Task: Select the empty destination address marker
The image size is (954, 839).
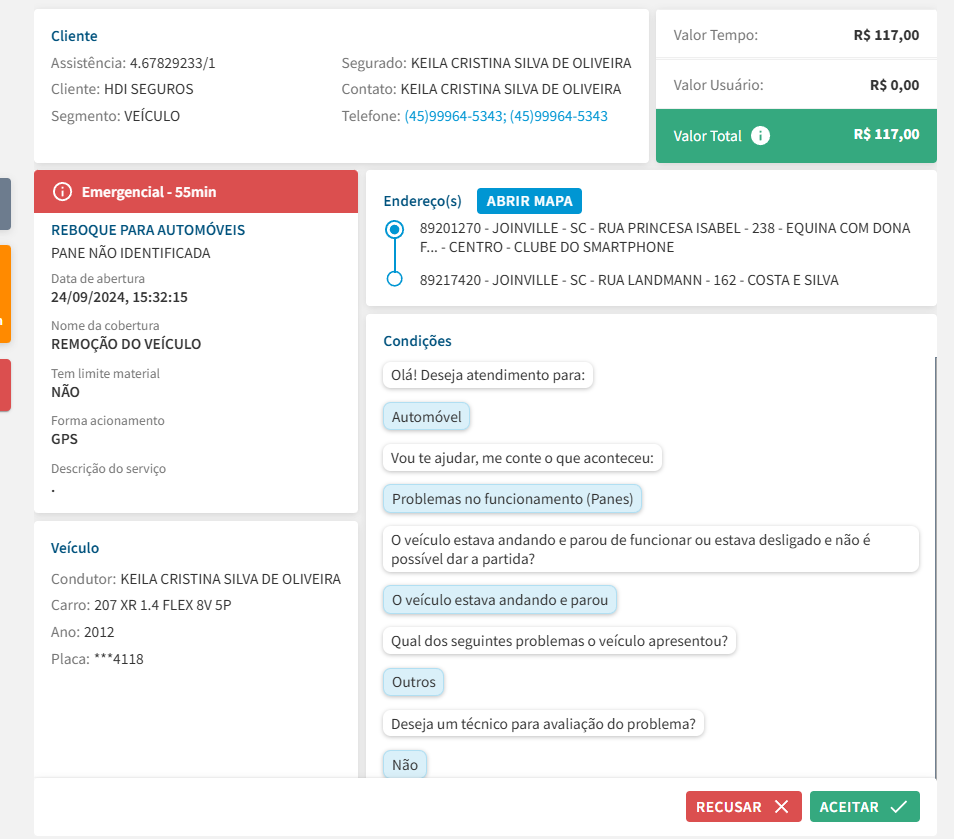Action: tap(395, 279)
